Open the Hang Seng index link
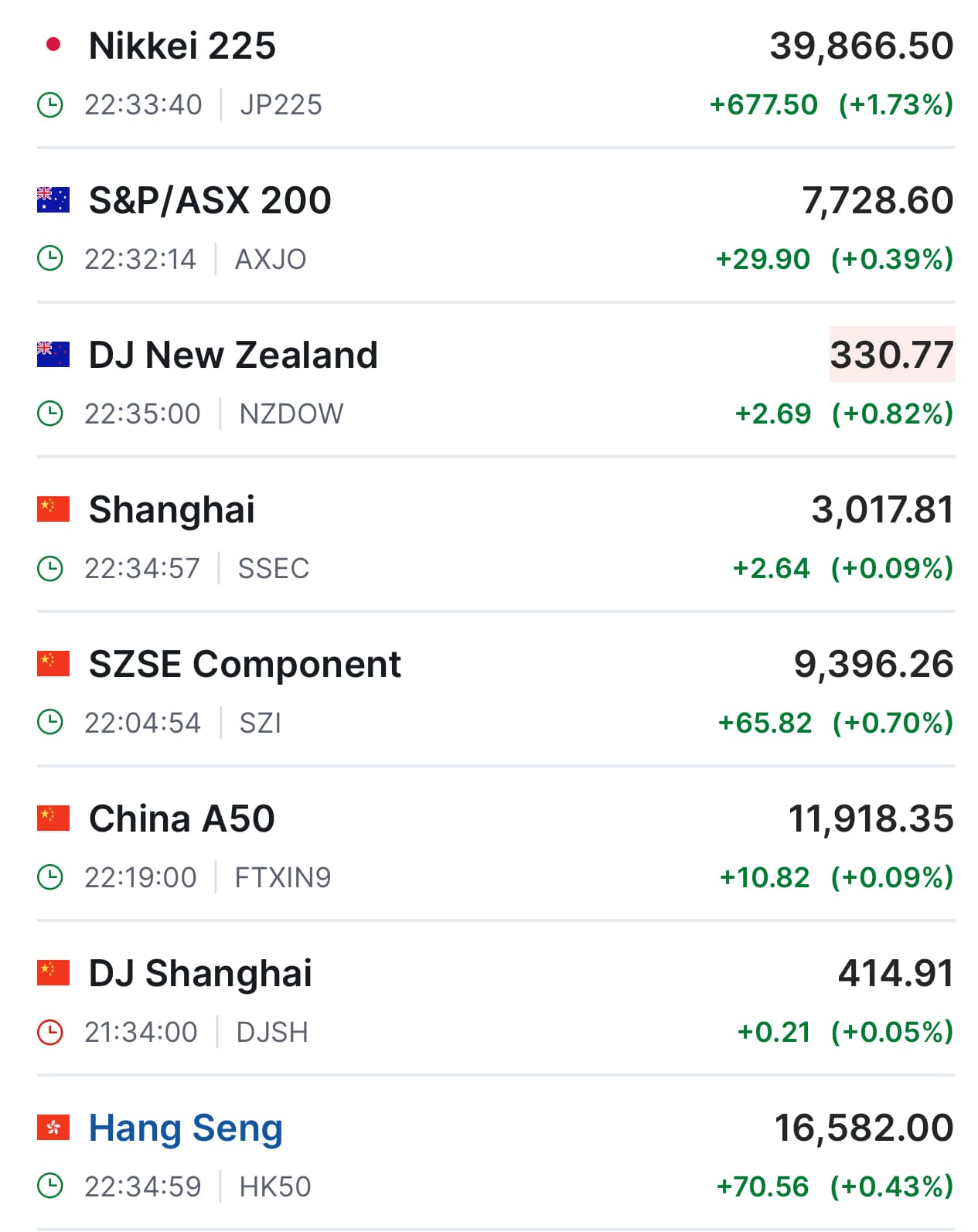Image resolution: width=978 pixels, height=1232 pixels. [x=186, y=1128]
